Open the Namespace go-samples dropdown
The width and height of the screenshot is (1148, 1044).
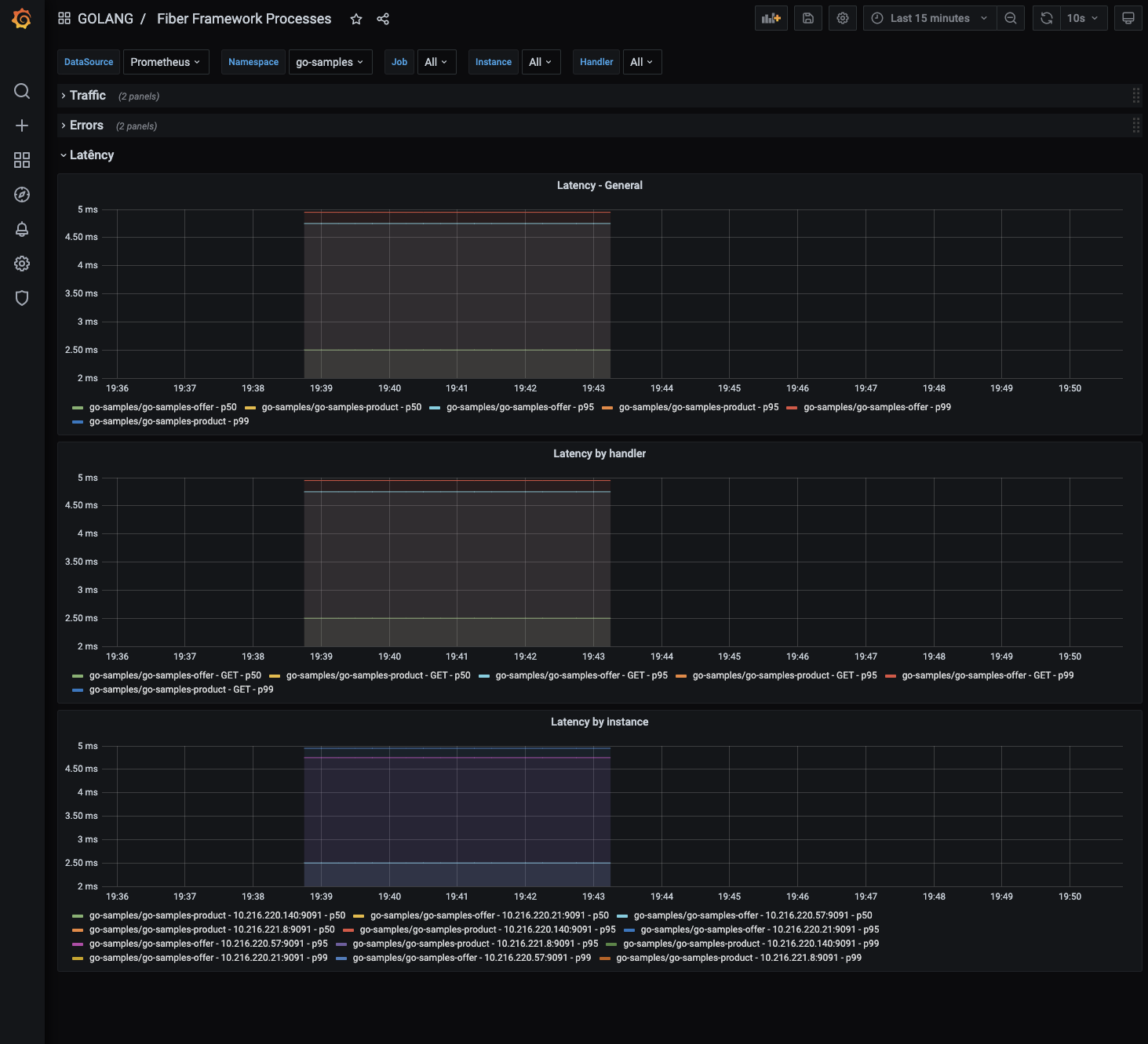(x=329, y=62)
